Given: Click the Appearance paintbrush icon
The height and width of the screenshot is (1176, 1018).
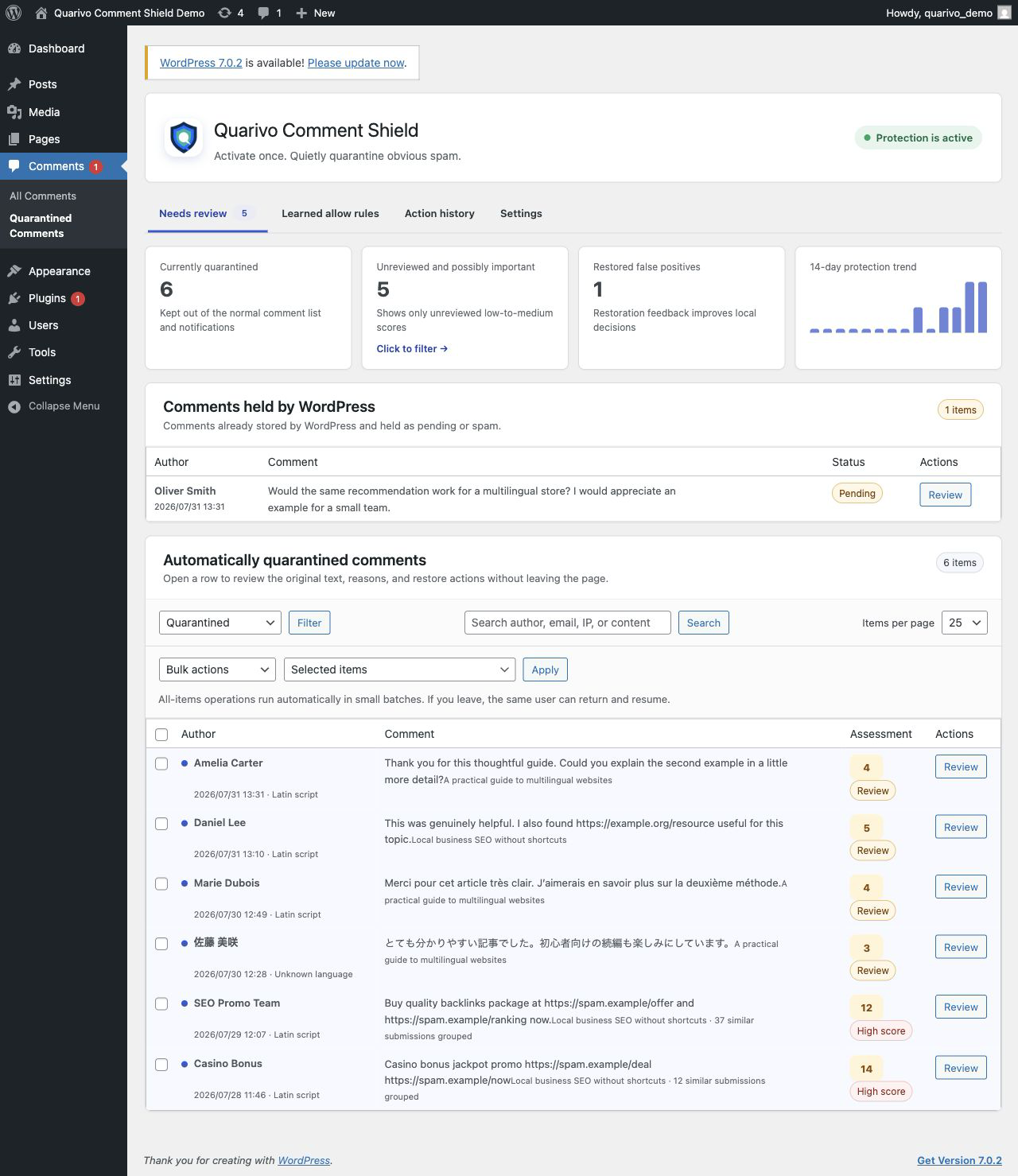Looking at the screenshot, I should pyautogui.click(x=14, y=271).
